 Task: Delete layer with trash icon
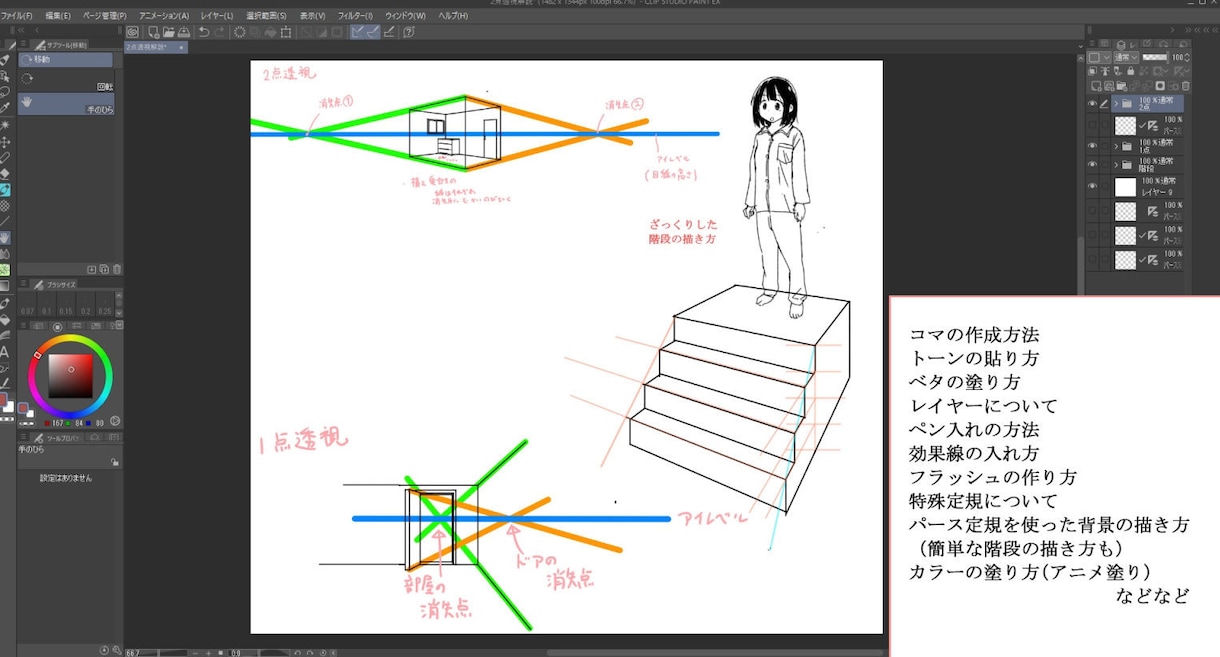pos(1186,86)
